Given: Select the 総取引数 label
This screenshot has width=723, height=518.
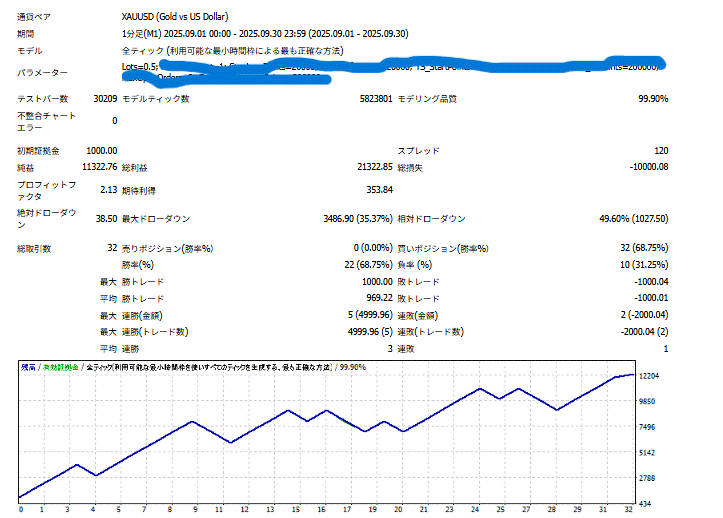Looking at the screenshot, I should (34, 249).
